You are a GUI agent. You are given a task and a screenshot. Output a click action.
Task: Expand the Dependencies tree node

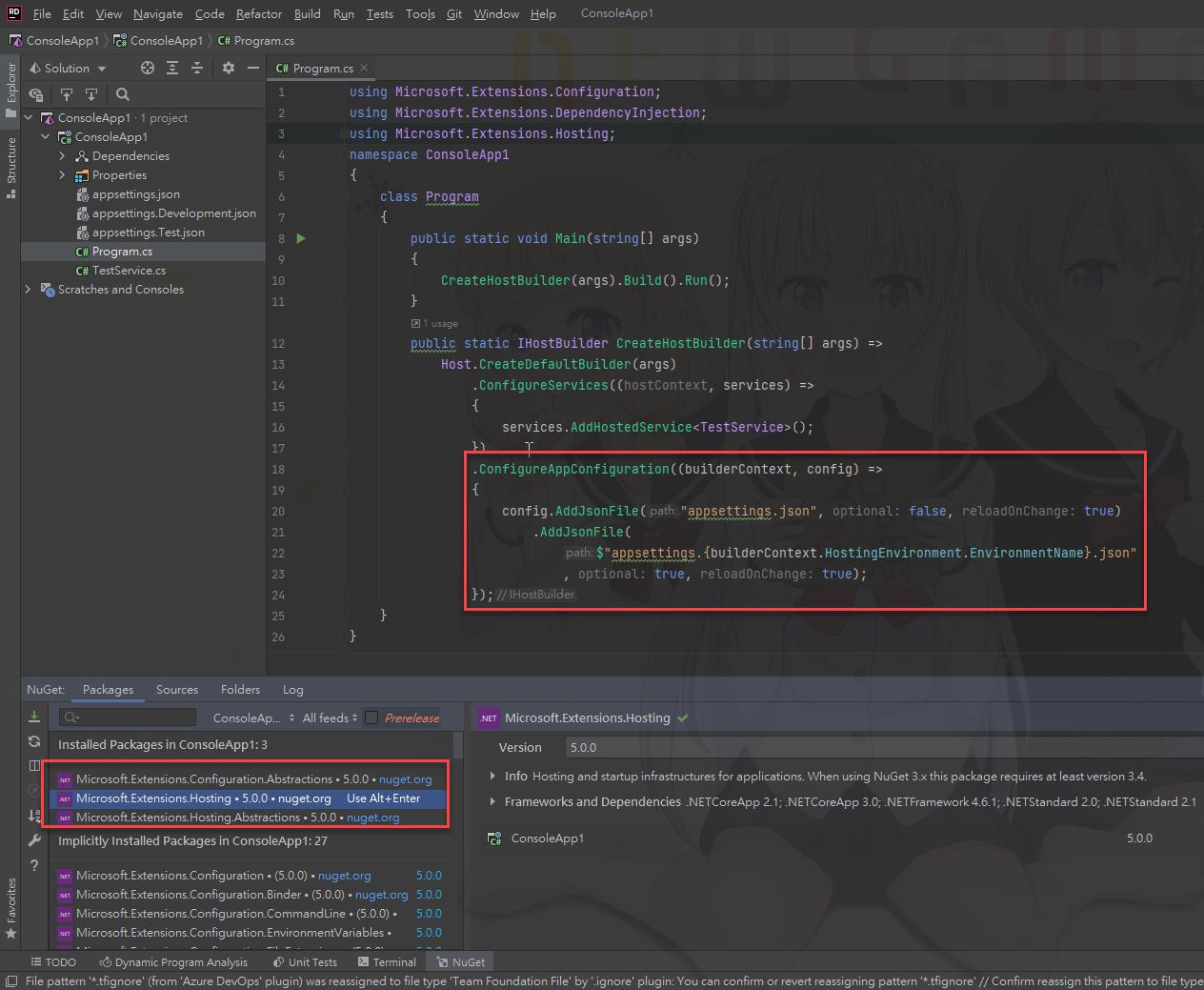(x=62, y=156)
